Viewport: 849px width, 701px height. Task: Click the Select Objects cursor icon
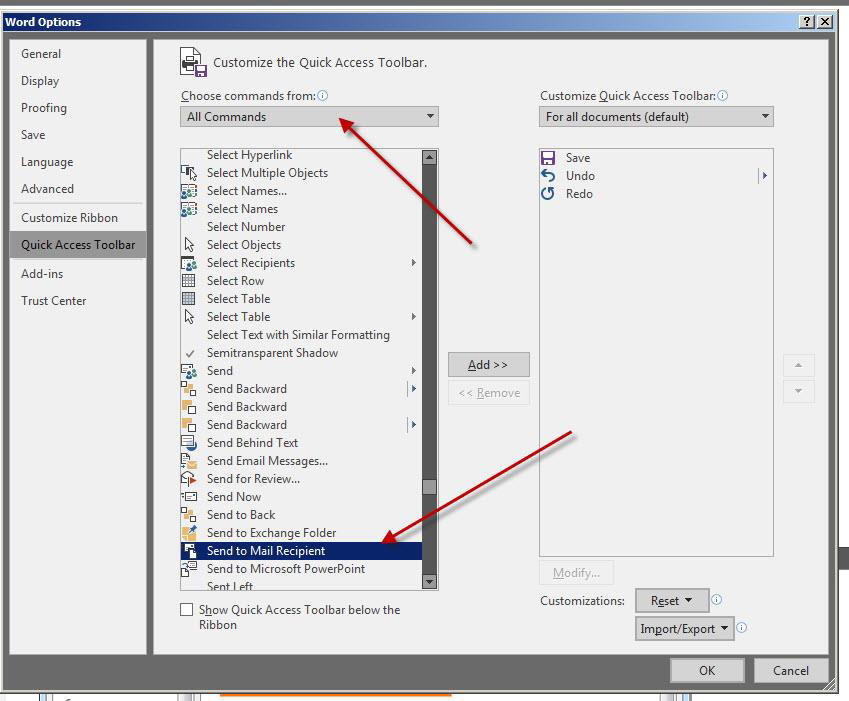coord(188,245)
